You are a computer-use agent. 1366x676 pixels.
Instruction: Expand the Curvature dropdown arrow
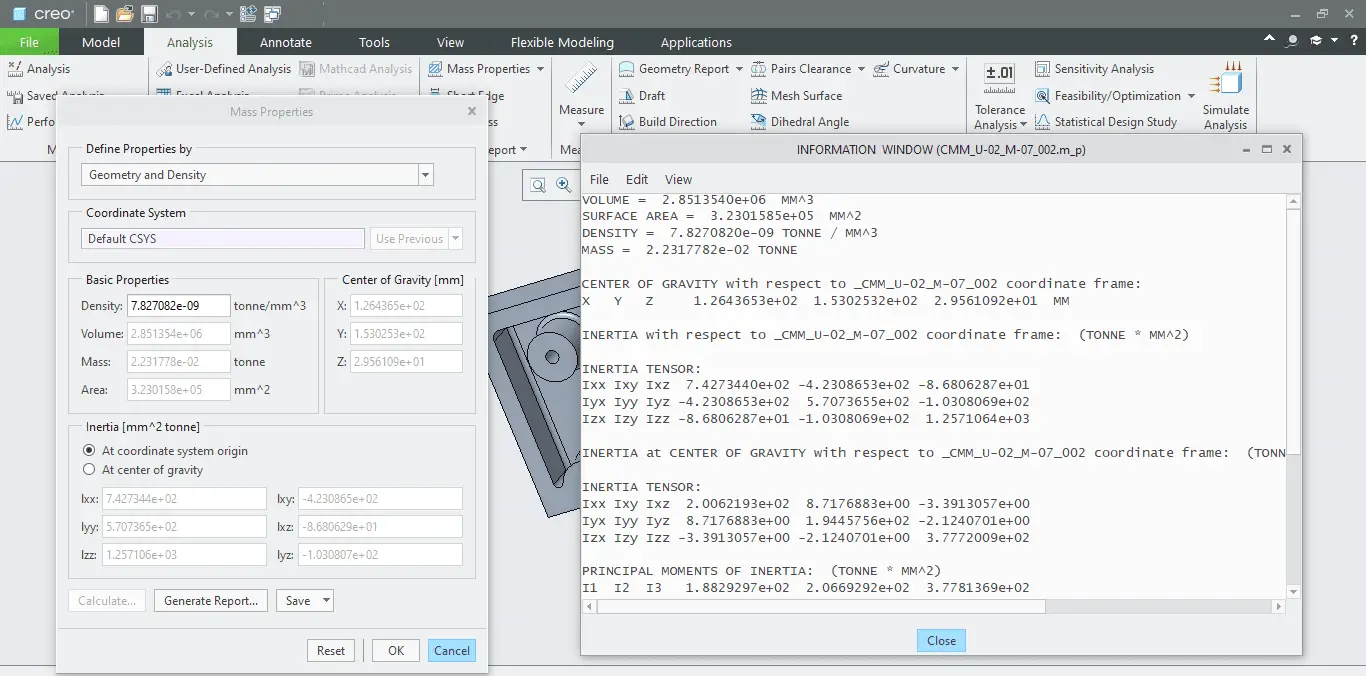[955, 69]
